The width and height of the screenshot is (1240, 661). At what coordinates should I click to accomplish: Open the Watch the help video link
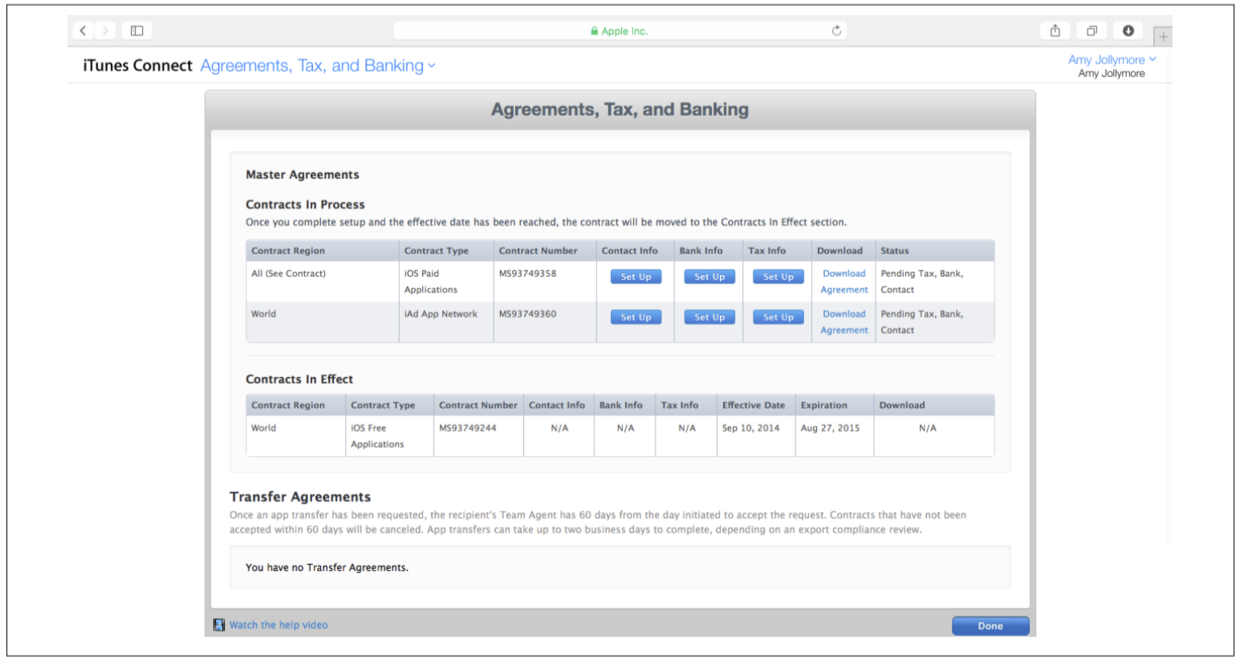pos(278,625)
